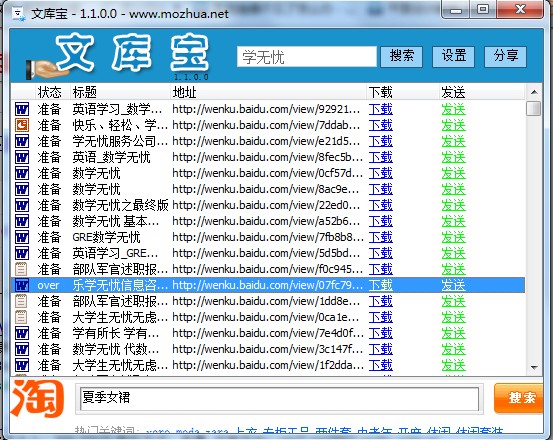This screenshot has width=553, height=440.
Task: Open 设置 settings button
Action: point(454,56)
